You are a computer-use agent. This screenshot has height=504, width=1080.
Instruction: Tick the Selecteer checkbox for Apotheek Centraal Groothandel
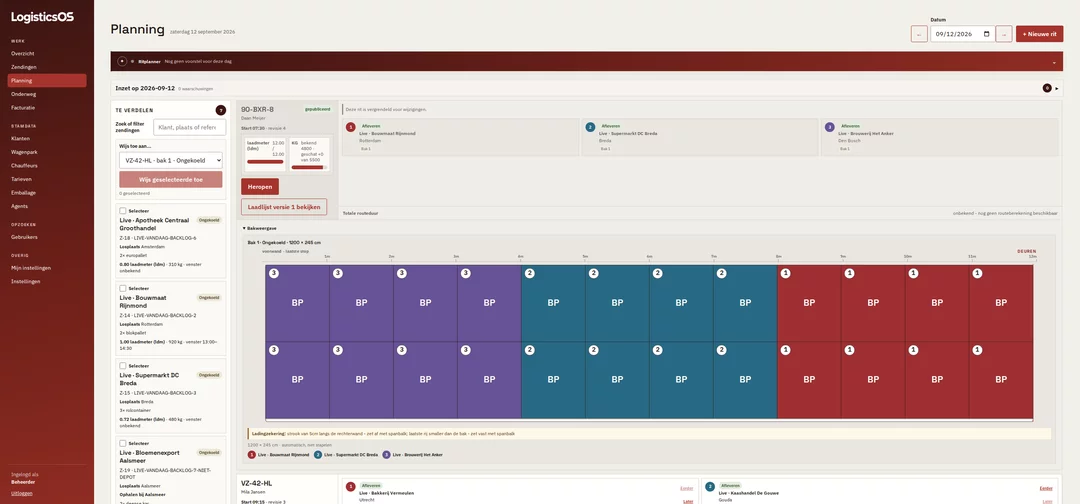tap(123, 211)
